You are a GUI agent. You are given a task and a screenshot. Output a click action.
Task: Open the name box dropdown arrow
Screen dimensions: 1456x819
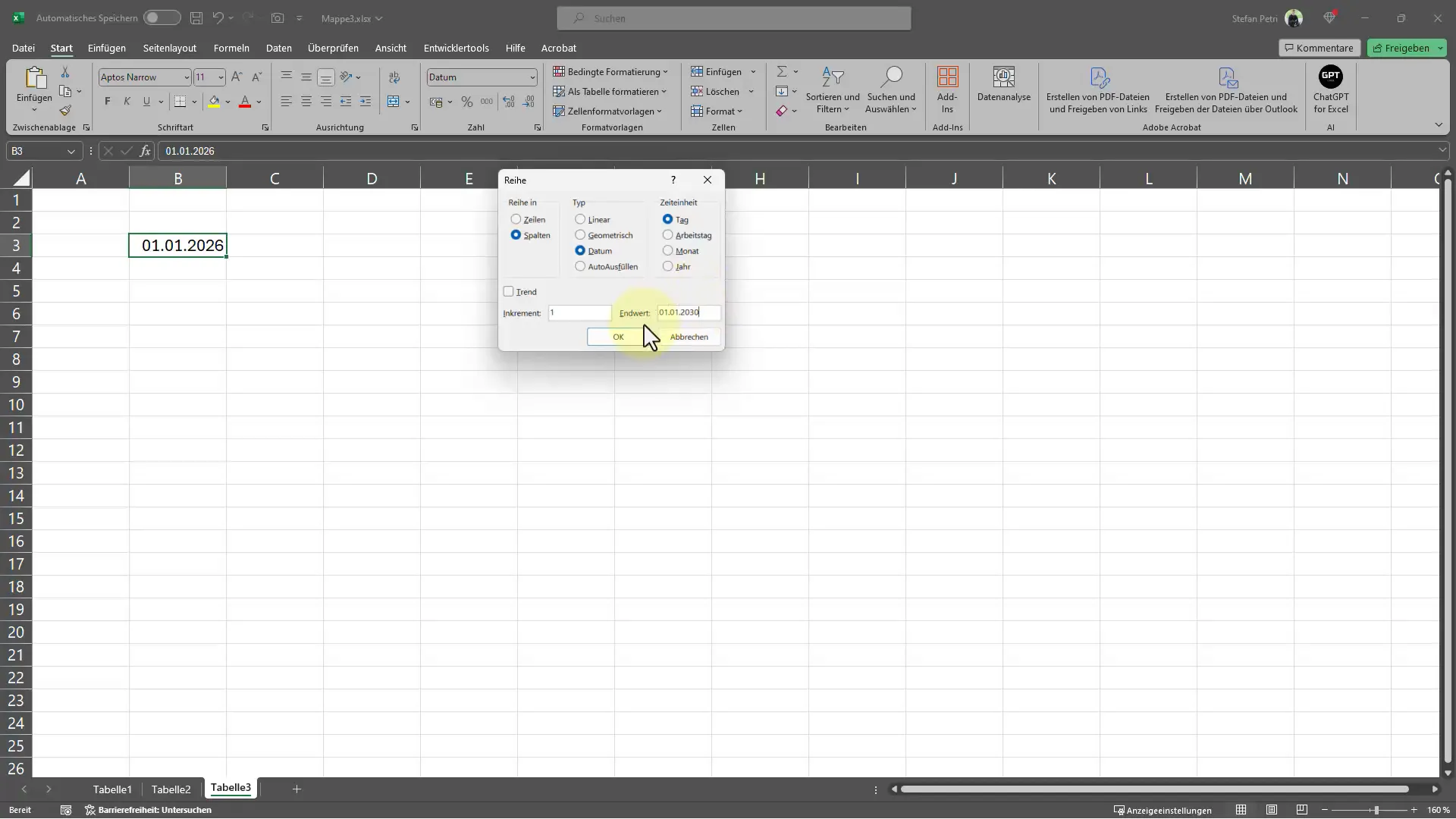[71, 151]
